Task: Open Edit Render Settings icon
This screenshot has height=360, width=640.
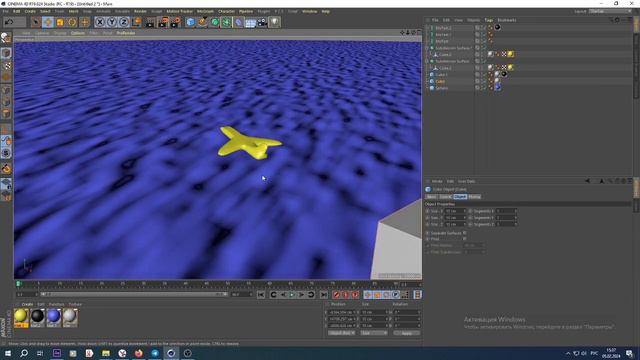Action: (x=176, y=22)
